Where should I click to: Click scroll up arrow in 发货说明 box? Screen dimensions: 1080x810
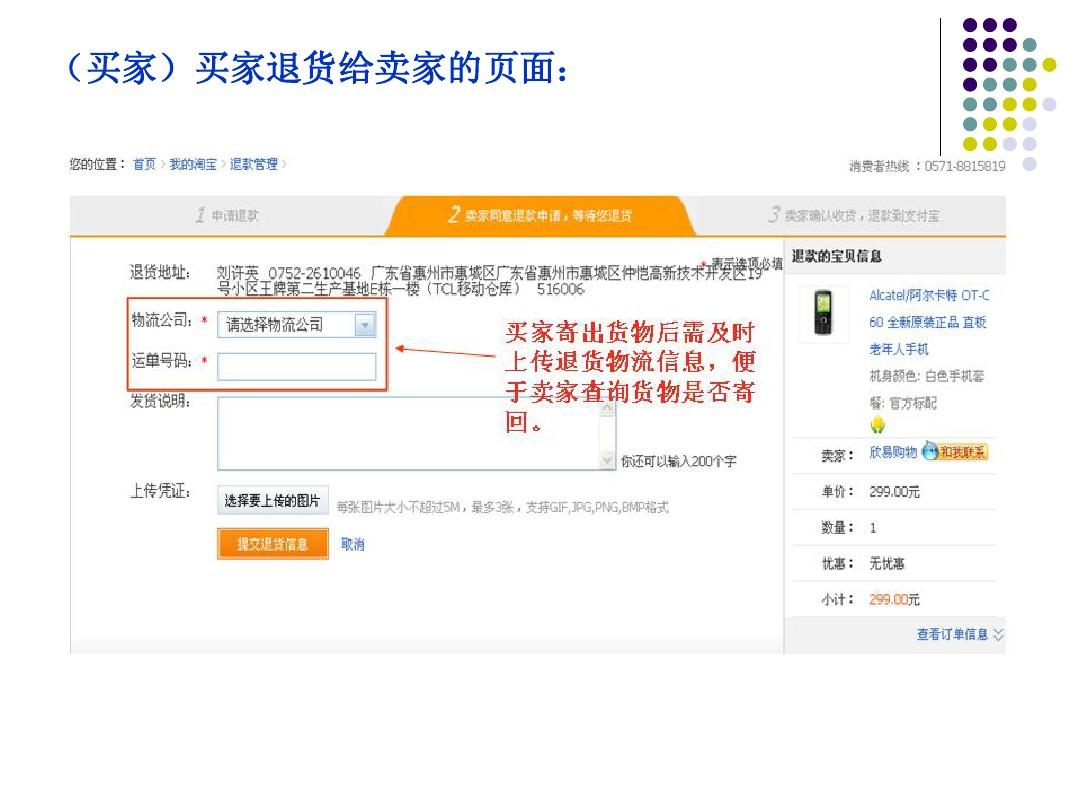607,408
